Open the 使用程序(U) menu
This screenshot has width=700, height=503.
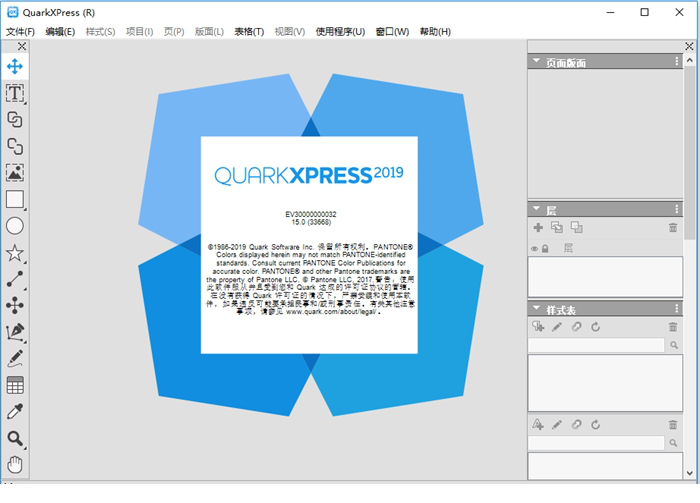[340, 32]
